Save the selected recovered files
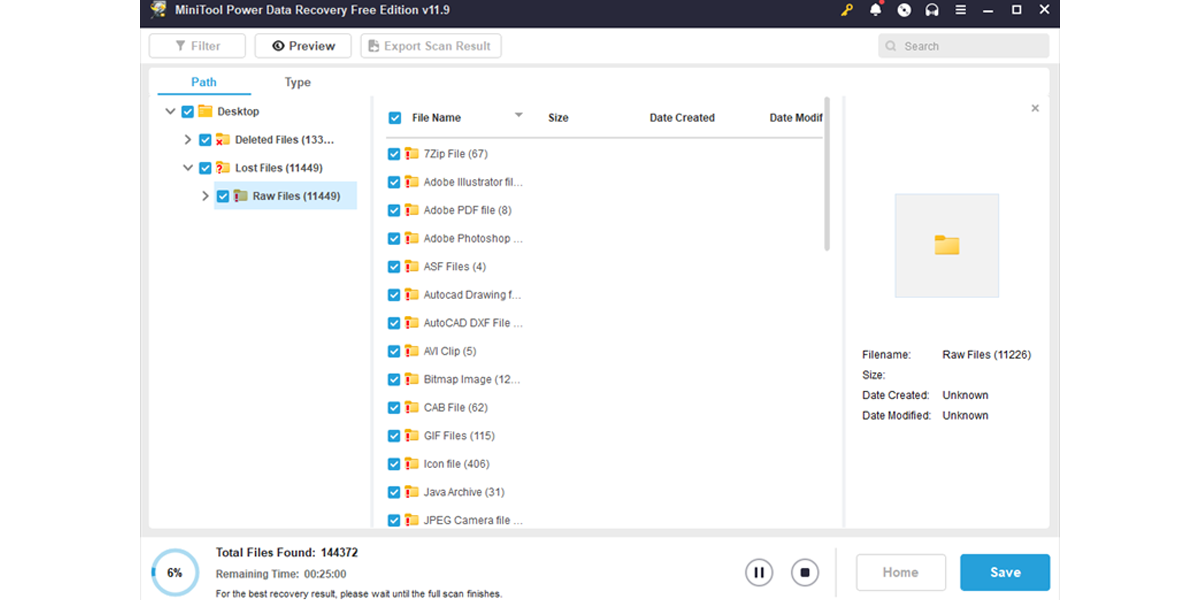The width and height of the screenshot is (1200, 600). point(1004,572)
